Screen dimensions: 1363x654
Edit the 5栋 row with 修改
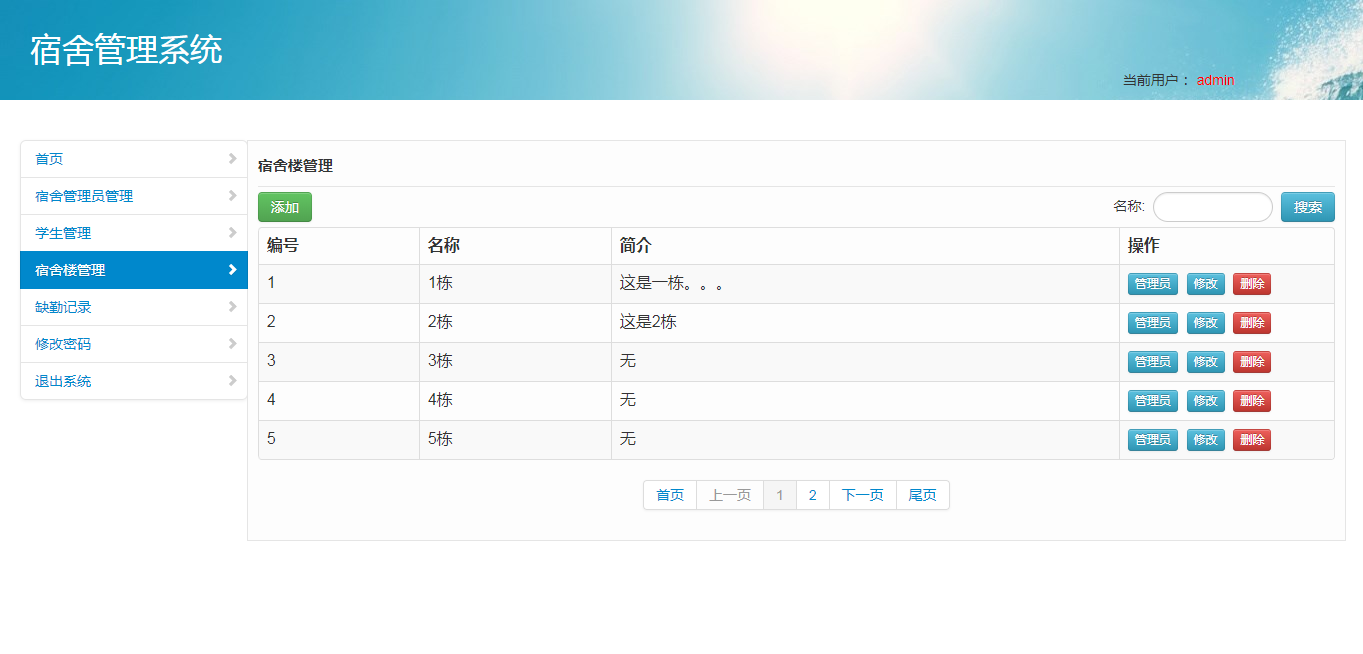[1206, 440]
